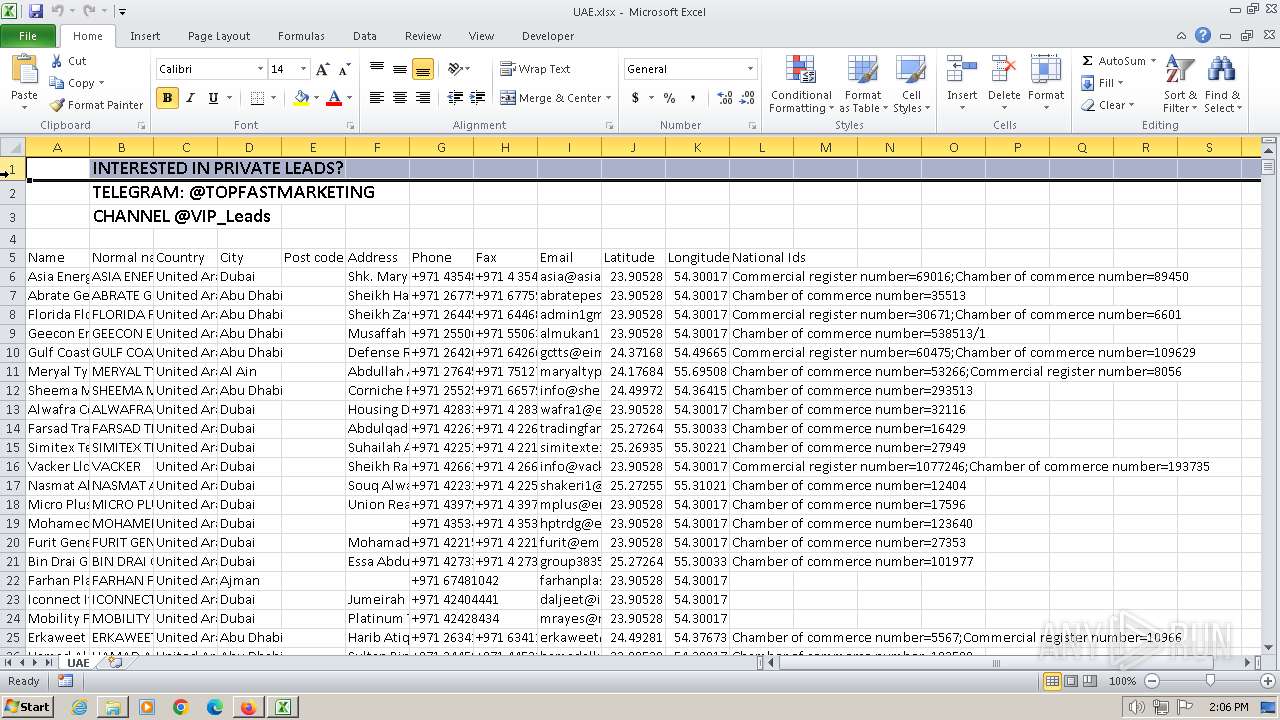Click Increase Decimal icon
This screenshot has width=1280, height=720.
724,98
